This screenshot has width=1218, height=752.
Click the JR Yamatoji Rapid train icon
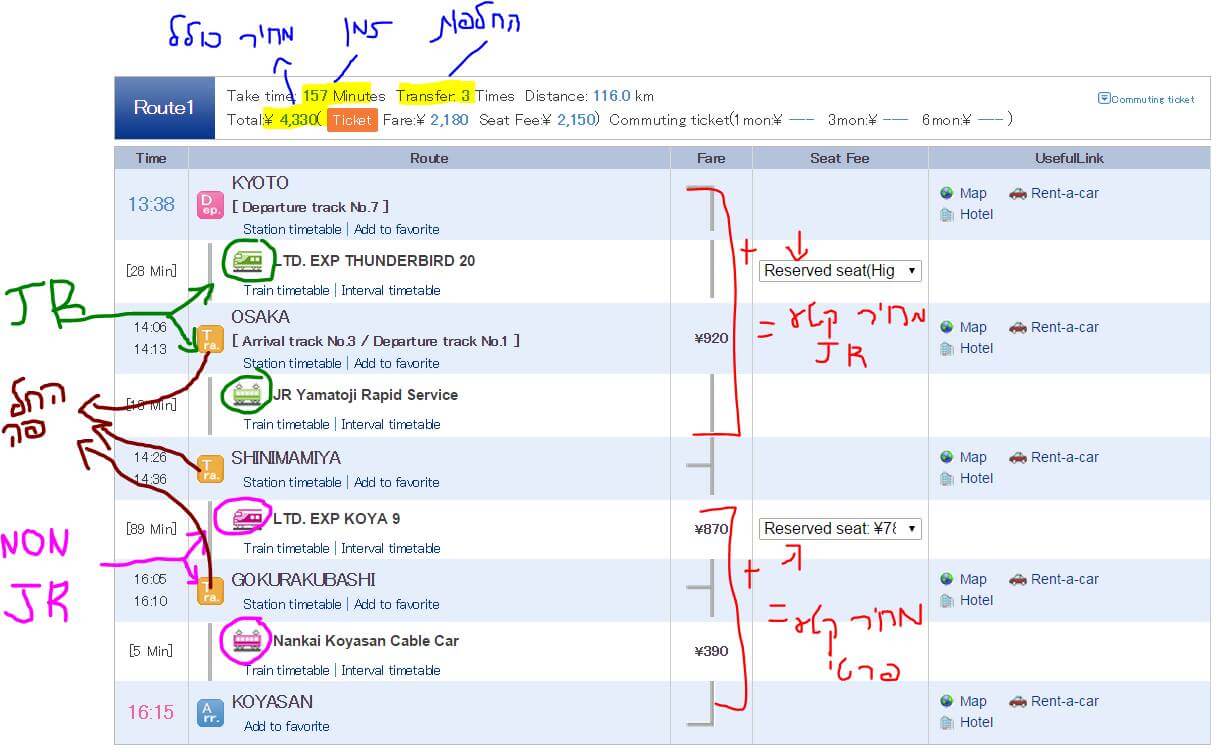[x=247, y=394]
